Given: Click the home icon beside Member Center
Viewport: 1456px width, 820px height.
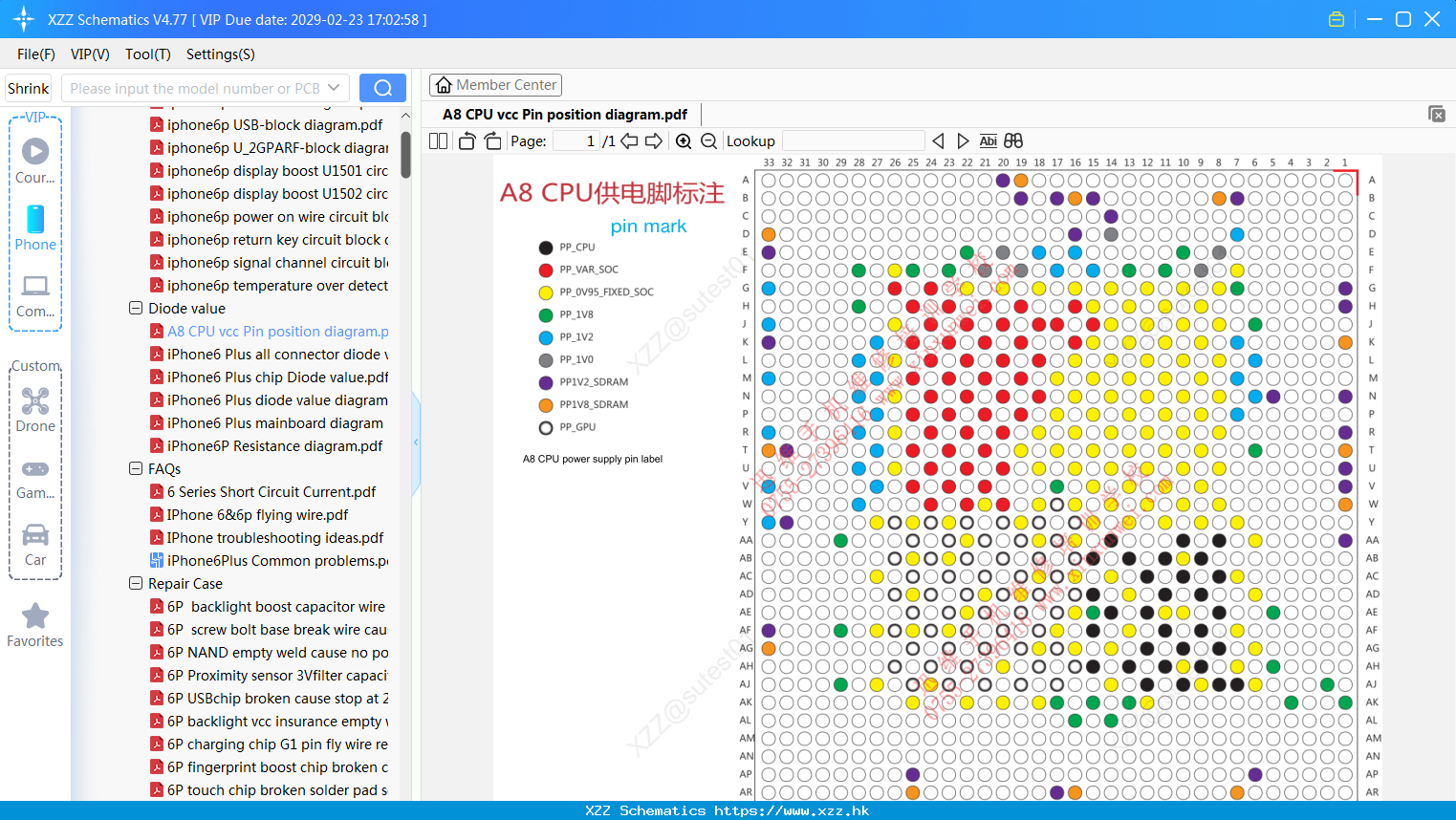Looking at the screenshot, I should point(444,85).
